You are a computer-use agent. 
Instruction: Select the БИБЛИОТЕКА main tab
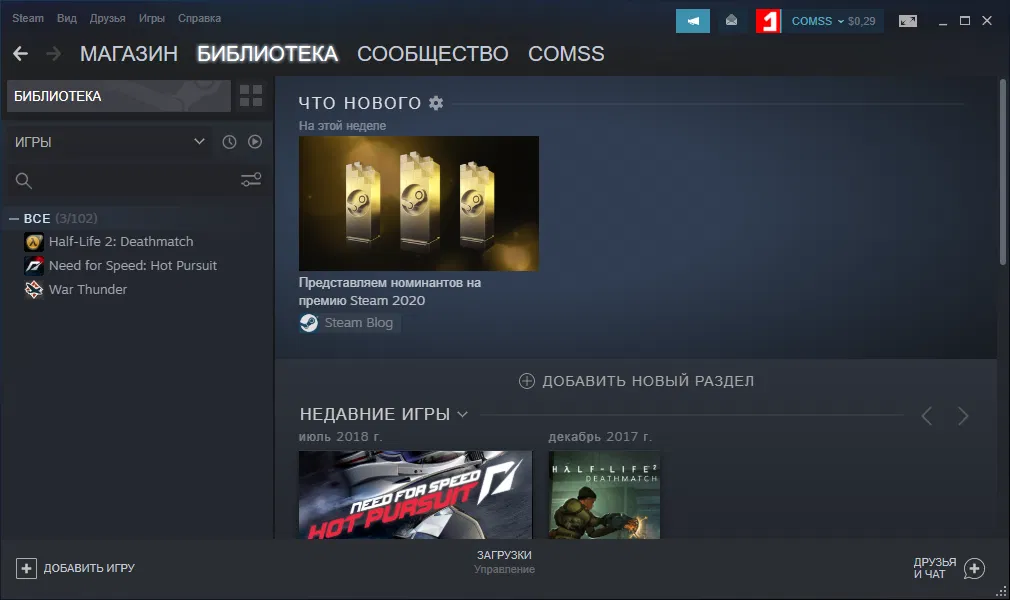tap(267, 53)
